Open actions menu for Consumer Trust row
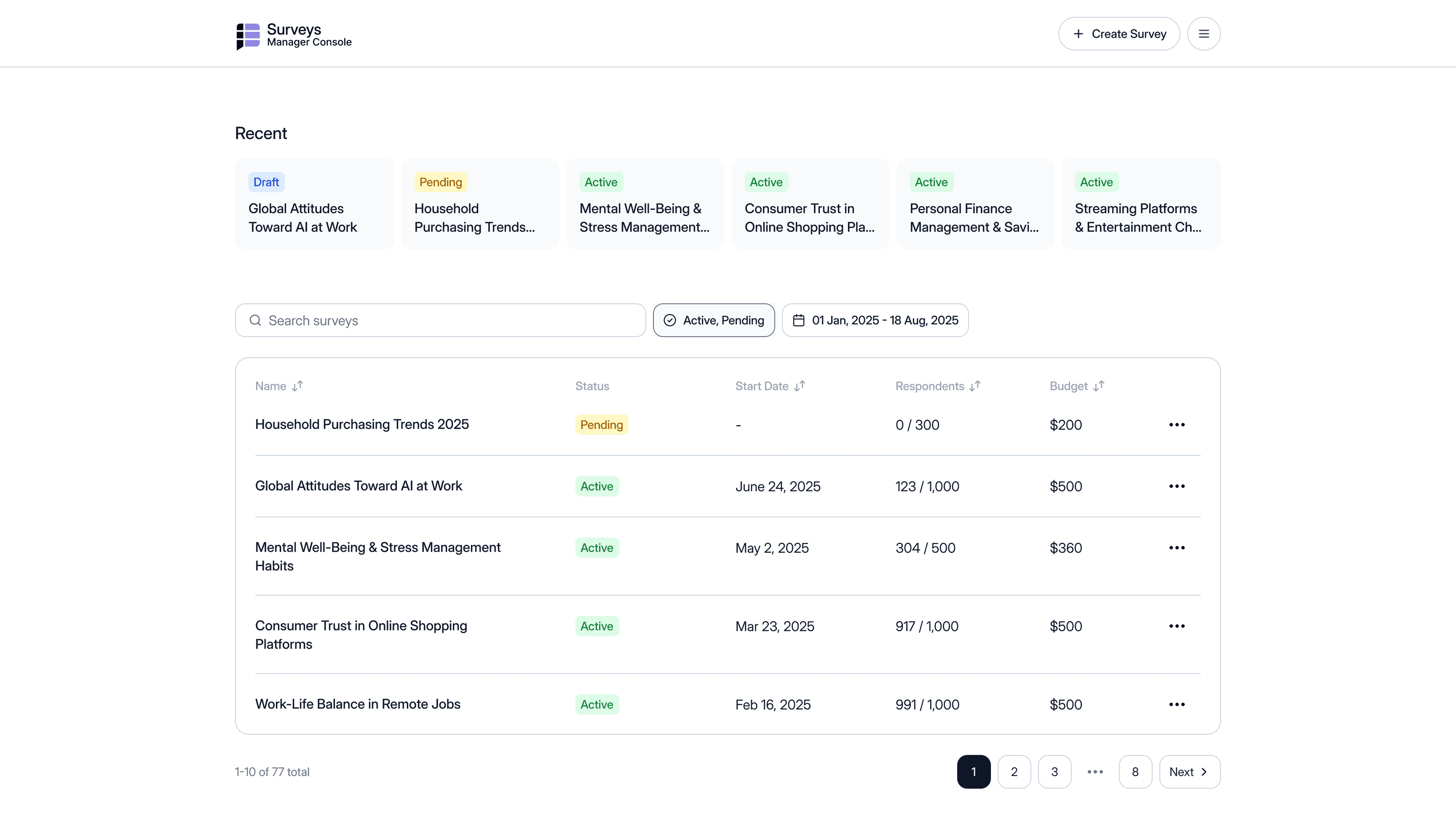The width and height of the screenshot is (1456, 835). (1176, 626)
